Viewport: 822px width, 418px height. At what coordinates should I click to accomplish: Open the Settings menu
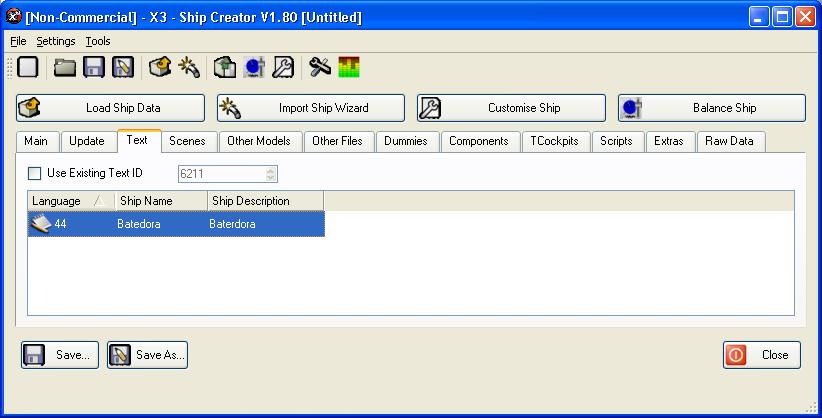56,41
